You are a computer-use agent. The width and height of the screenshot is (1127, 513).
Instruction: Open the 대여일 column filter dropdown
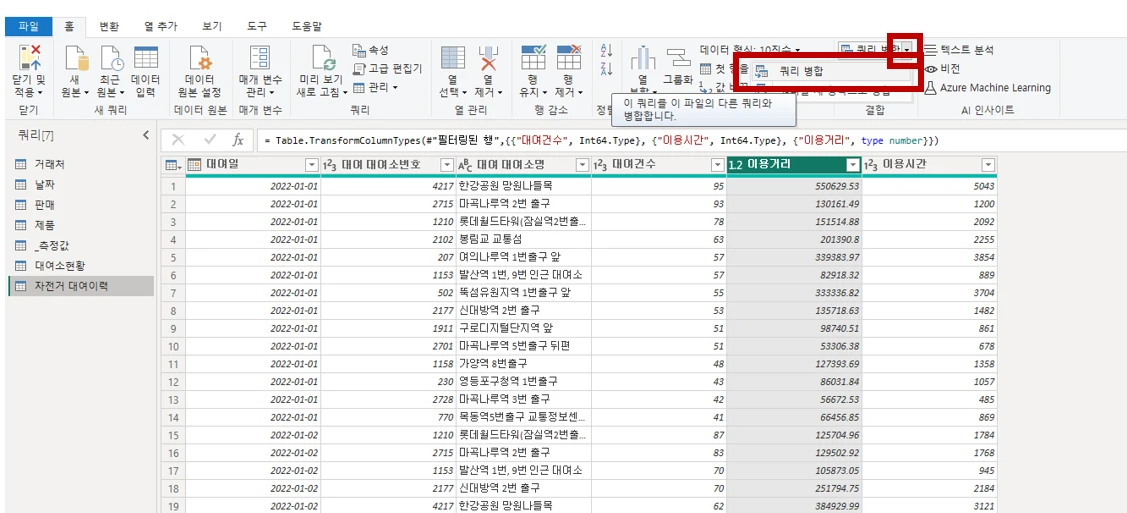click(x=311, y=165)
